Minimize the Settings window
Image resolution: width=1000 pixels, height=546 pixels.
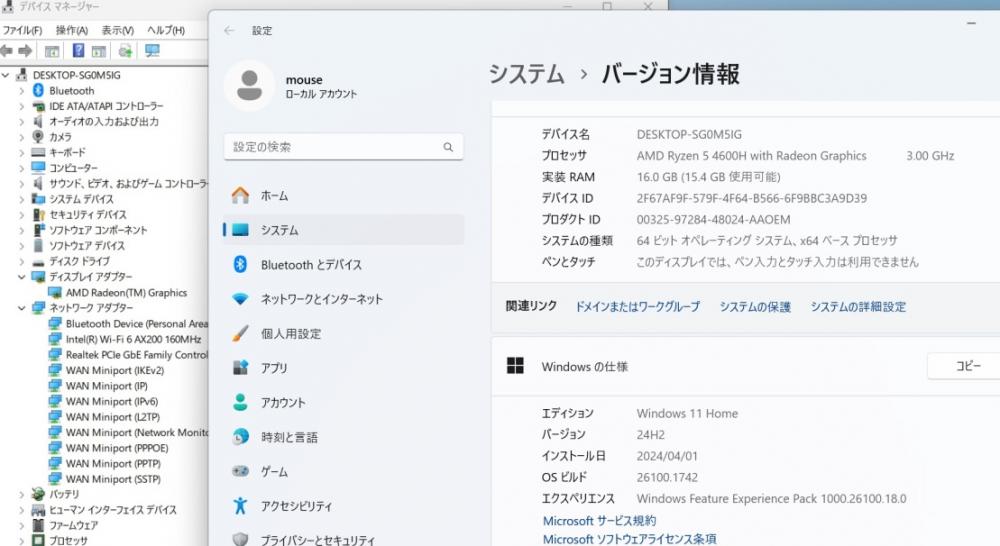[x=971, y=24]
